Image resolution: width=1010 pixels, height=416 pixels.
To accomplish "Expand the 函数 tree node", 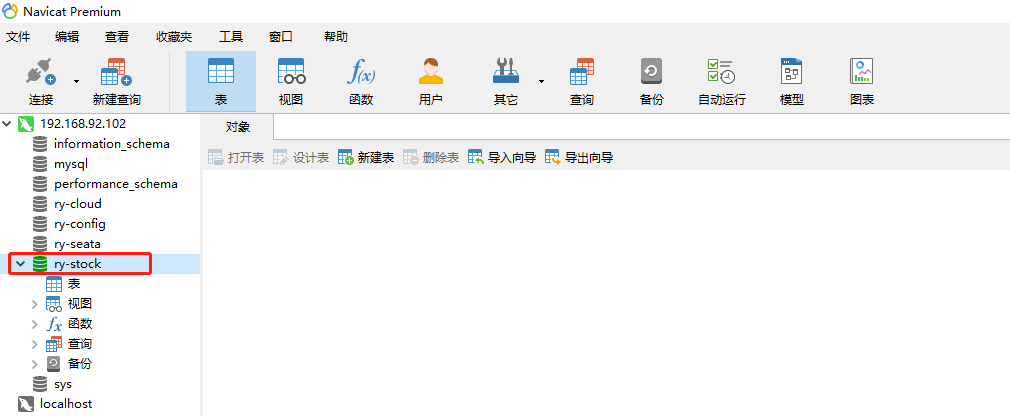I will (x=35, y=324).
